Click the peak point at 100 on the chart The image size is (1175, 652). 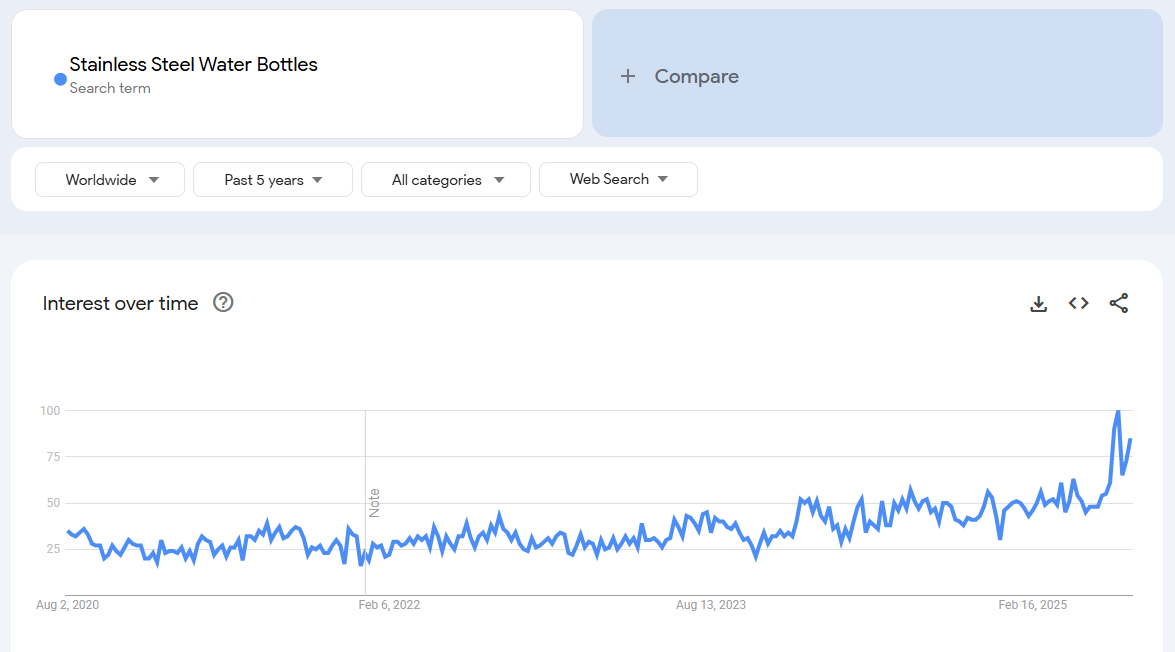click(x=1118, y=411)
